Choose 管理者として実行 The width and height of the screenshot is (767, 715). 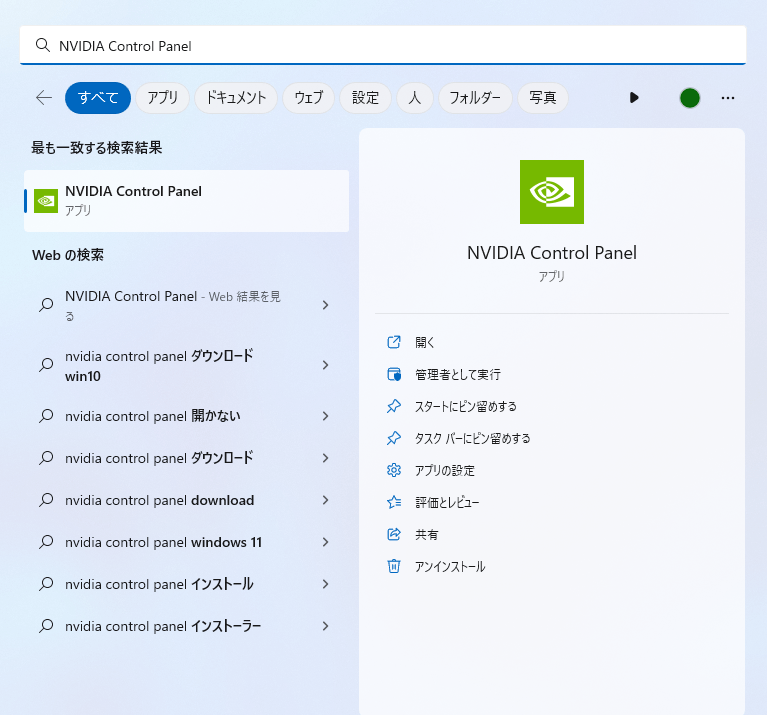pos(458,375)
